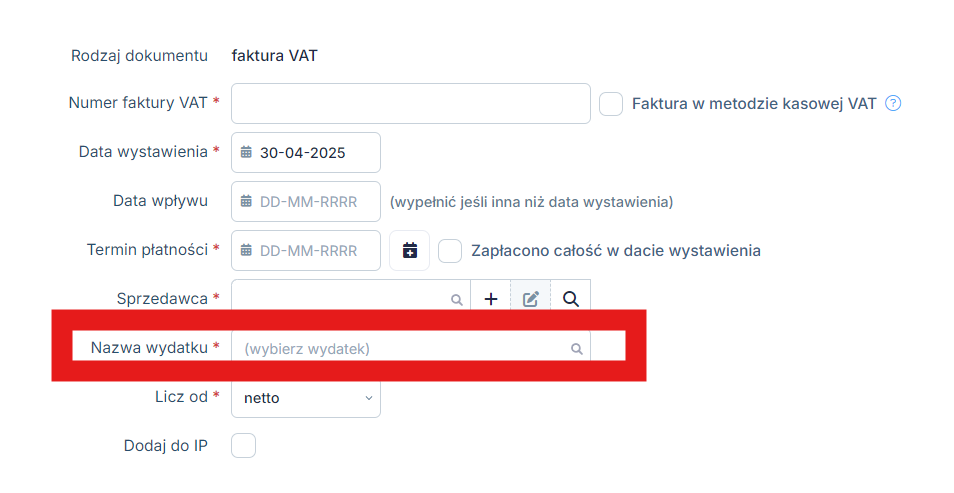The image size is (954, 493).
Task: Click the Termin płatności date field
Action: point(306,250)
